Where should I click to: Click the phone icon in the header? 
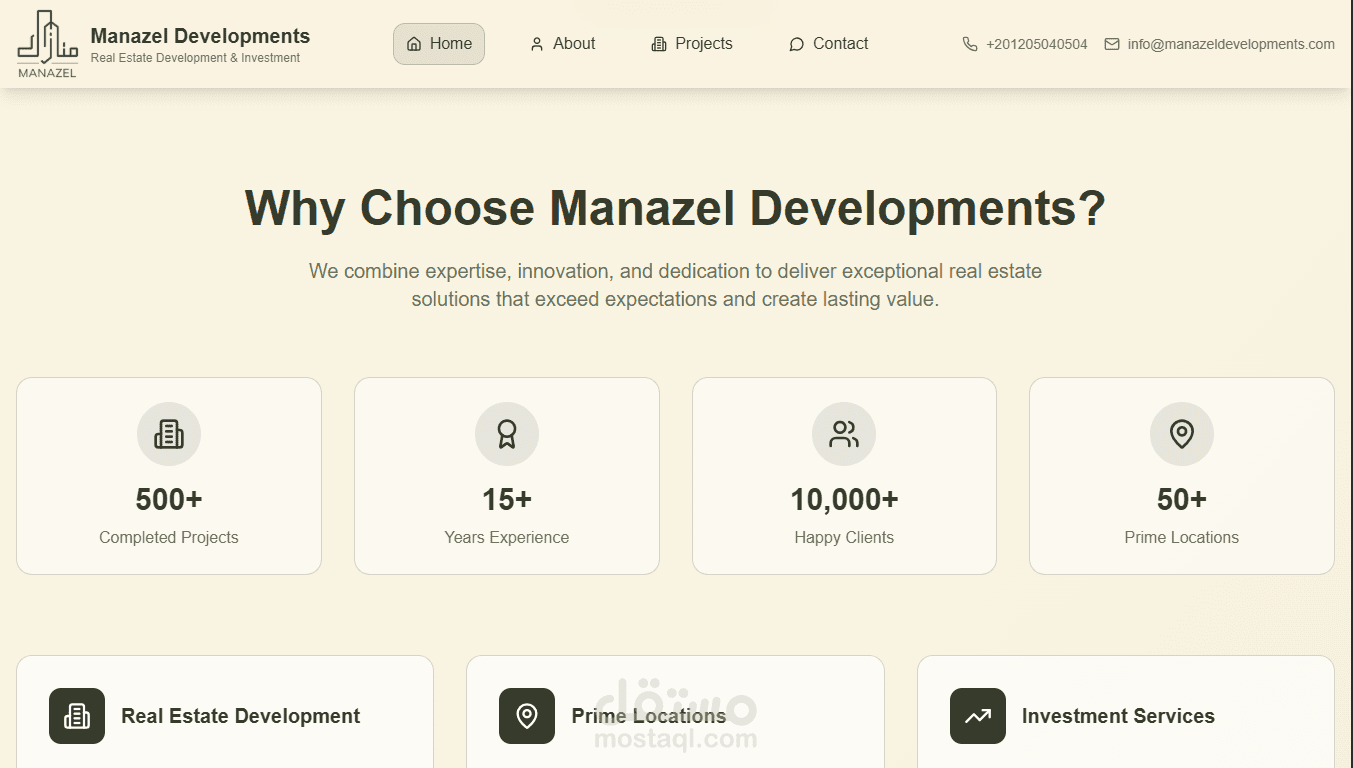pyautogui.click(x=970, y=44)
